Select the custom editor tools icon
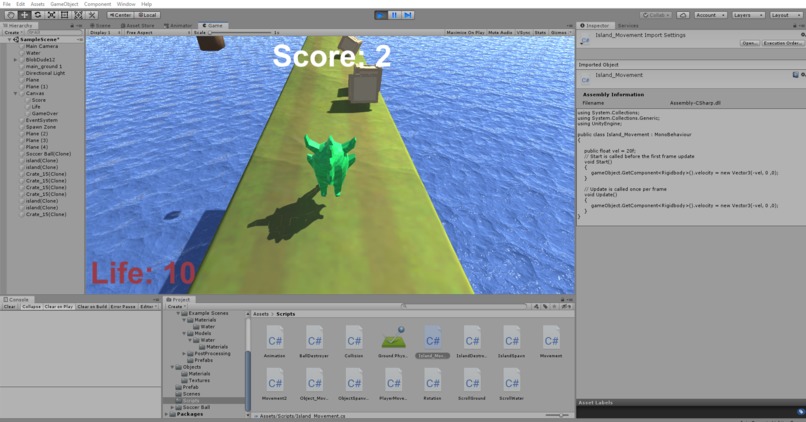806x422 pixels. (x=91, y=15)
